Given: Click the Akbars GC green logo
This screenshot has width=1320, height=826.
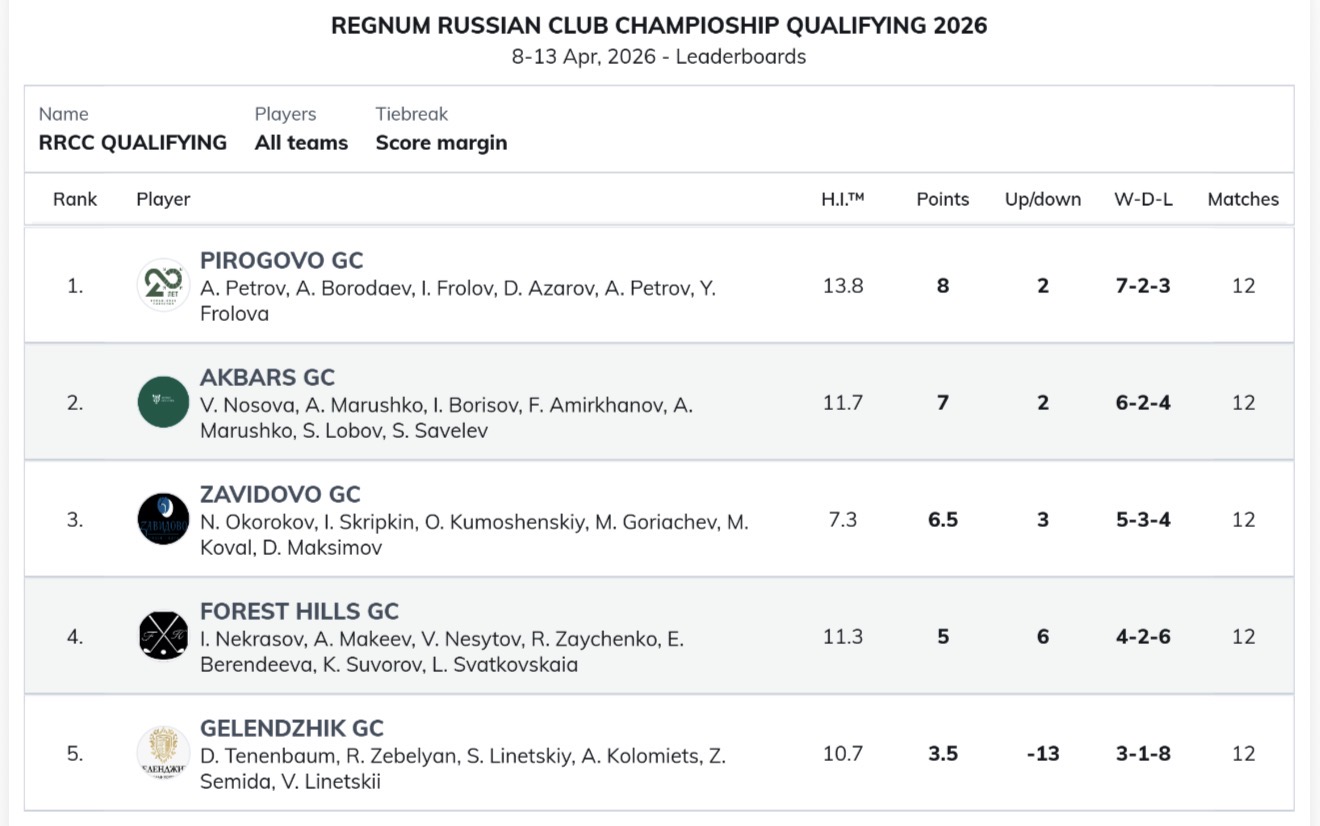Looking at the screenshot, I should [x=163, y=402].
